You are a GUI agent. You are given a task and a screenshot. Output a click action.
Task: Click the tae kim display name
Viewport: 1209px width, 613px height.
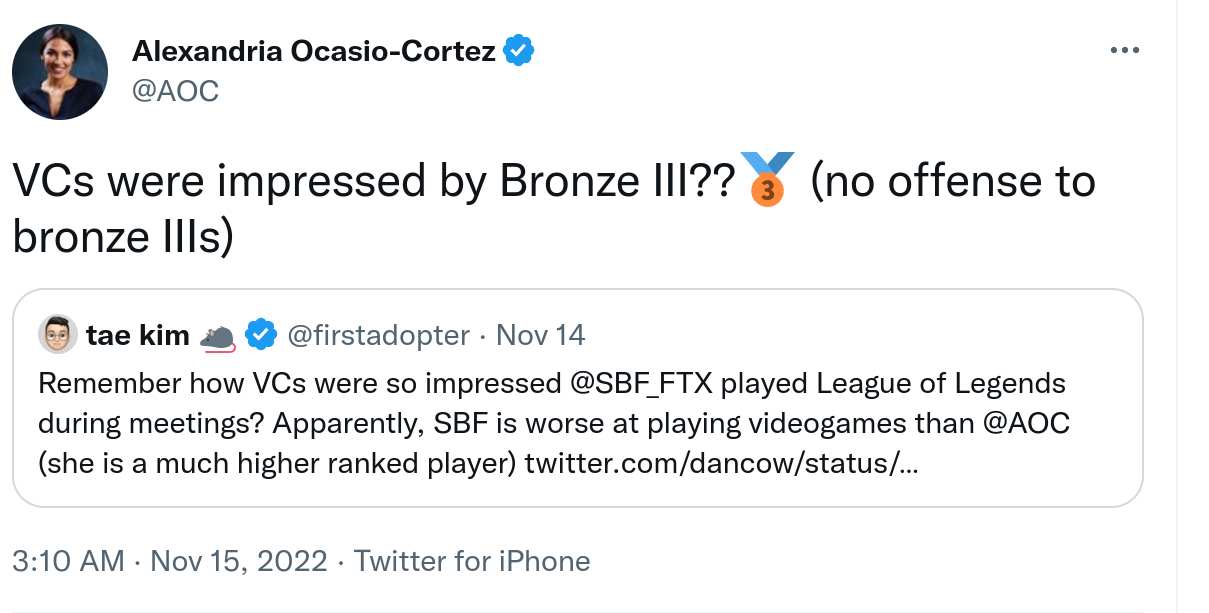point(138,336)
